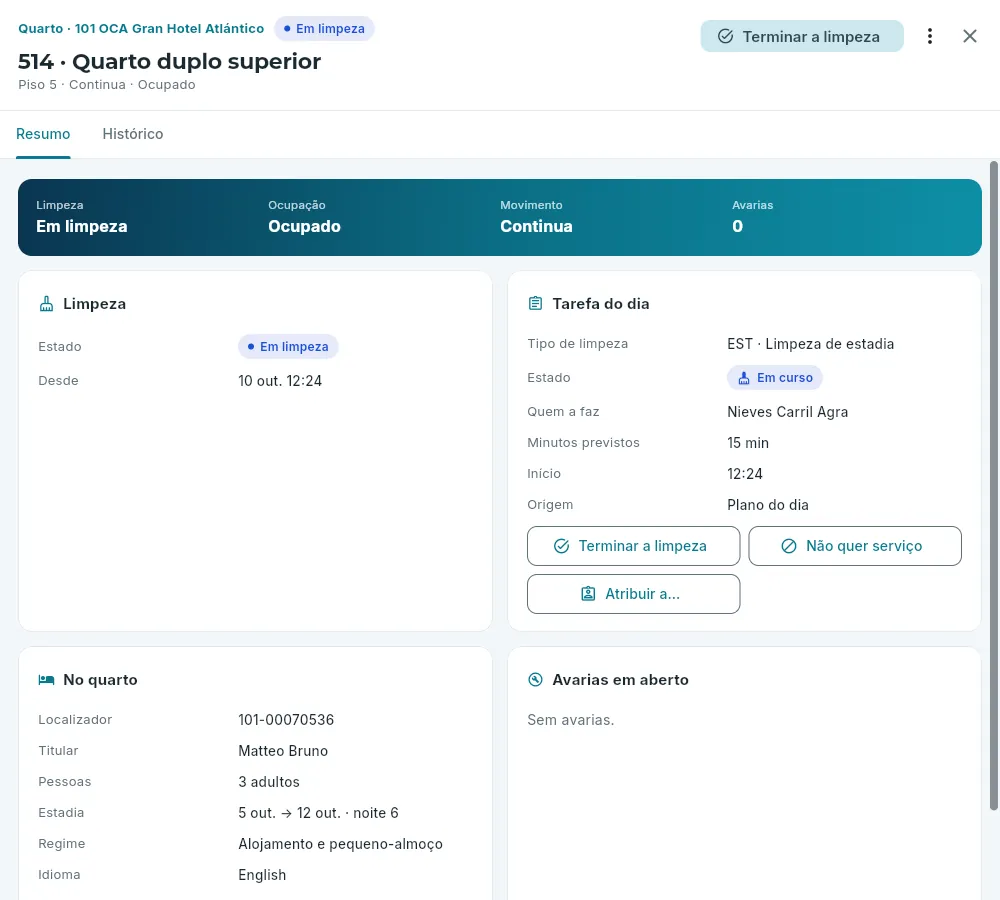The height and width of the screenshot is (900, 1000).
Task: Click the Em limpeza badge in the header
Action: click(324, 29)
